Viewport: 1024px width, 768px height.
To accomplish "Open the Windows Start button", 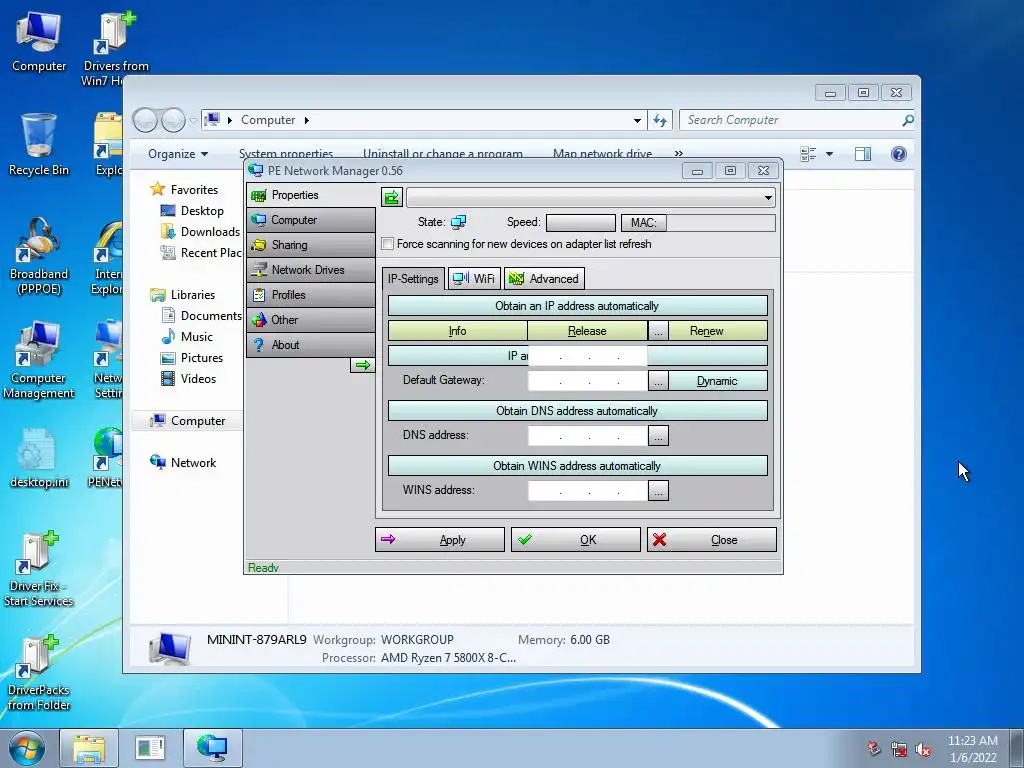I will 27,748.
